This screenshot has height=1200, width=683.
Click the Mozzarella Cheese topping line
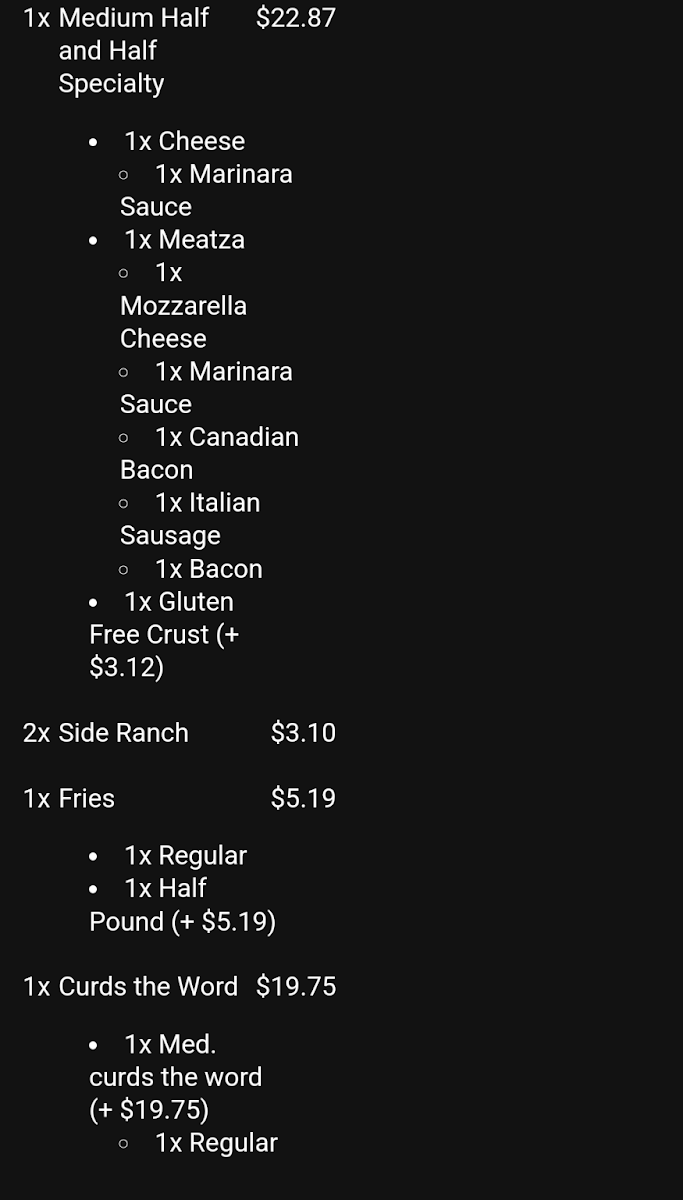183,306
